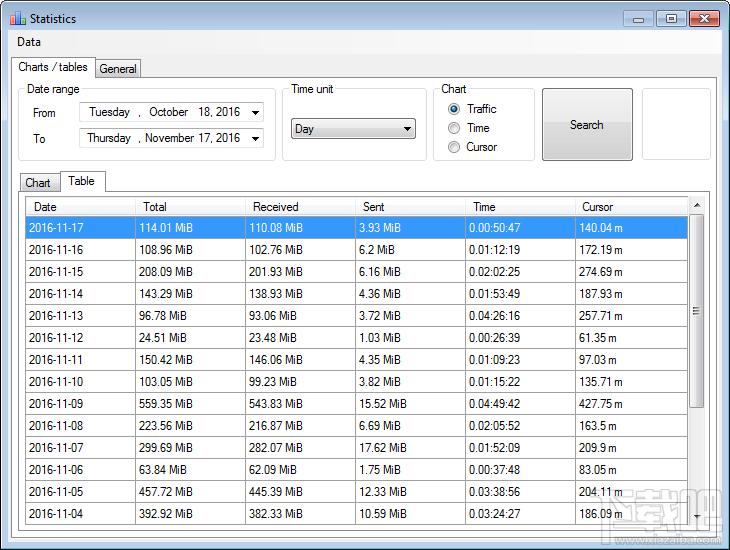Sort by the Total column header

click(190, 207)
